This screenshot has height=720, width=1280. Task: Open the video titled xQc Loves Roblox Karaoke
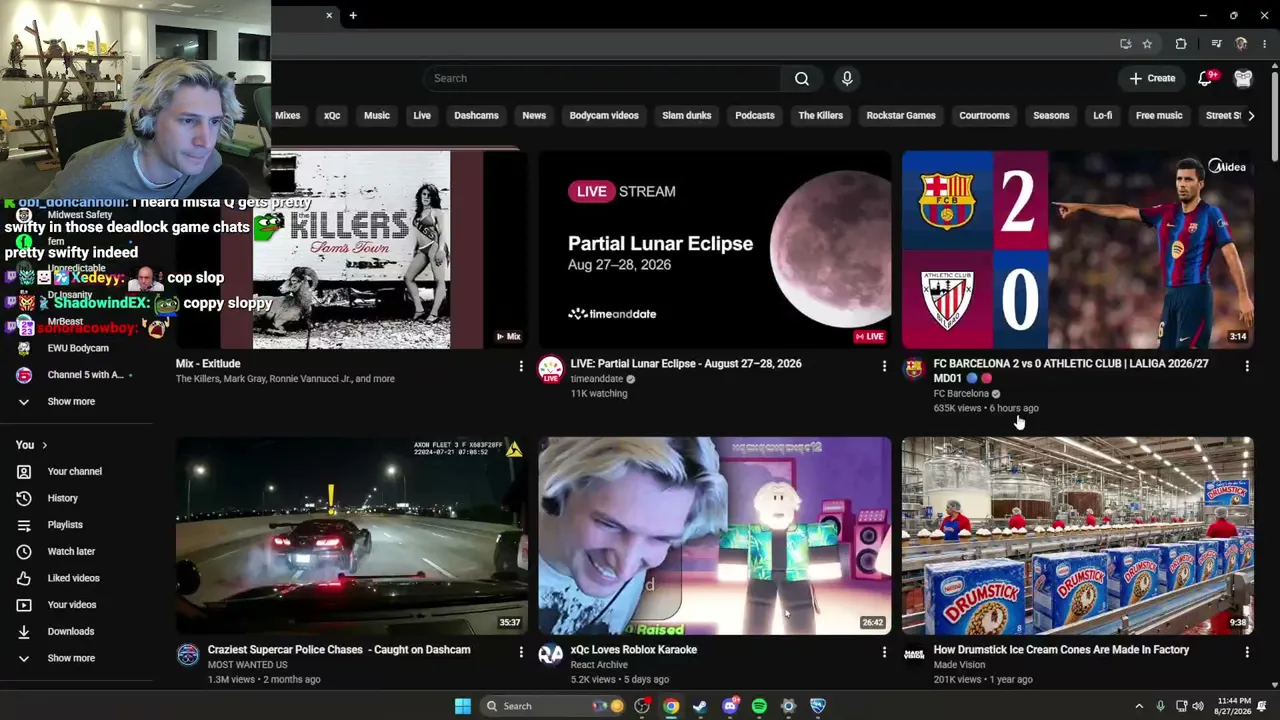633,650
